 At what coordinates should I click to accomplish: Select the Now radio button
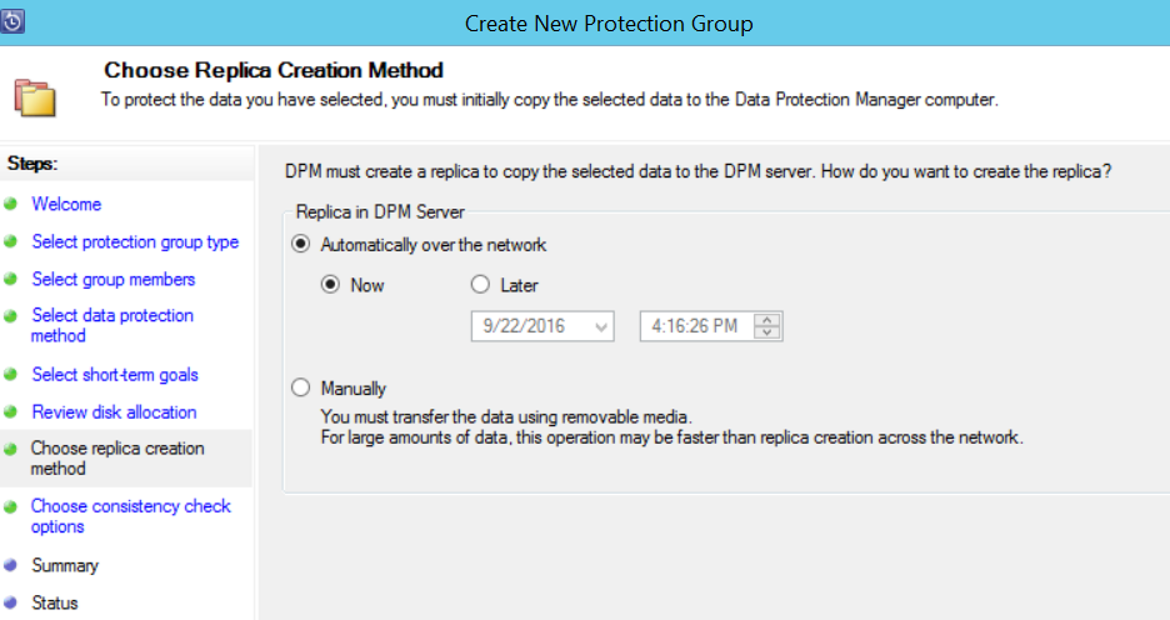[330, 284]
